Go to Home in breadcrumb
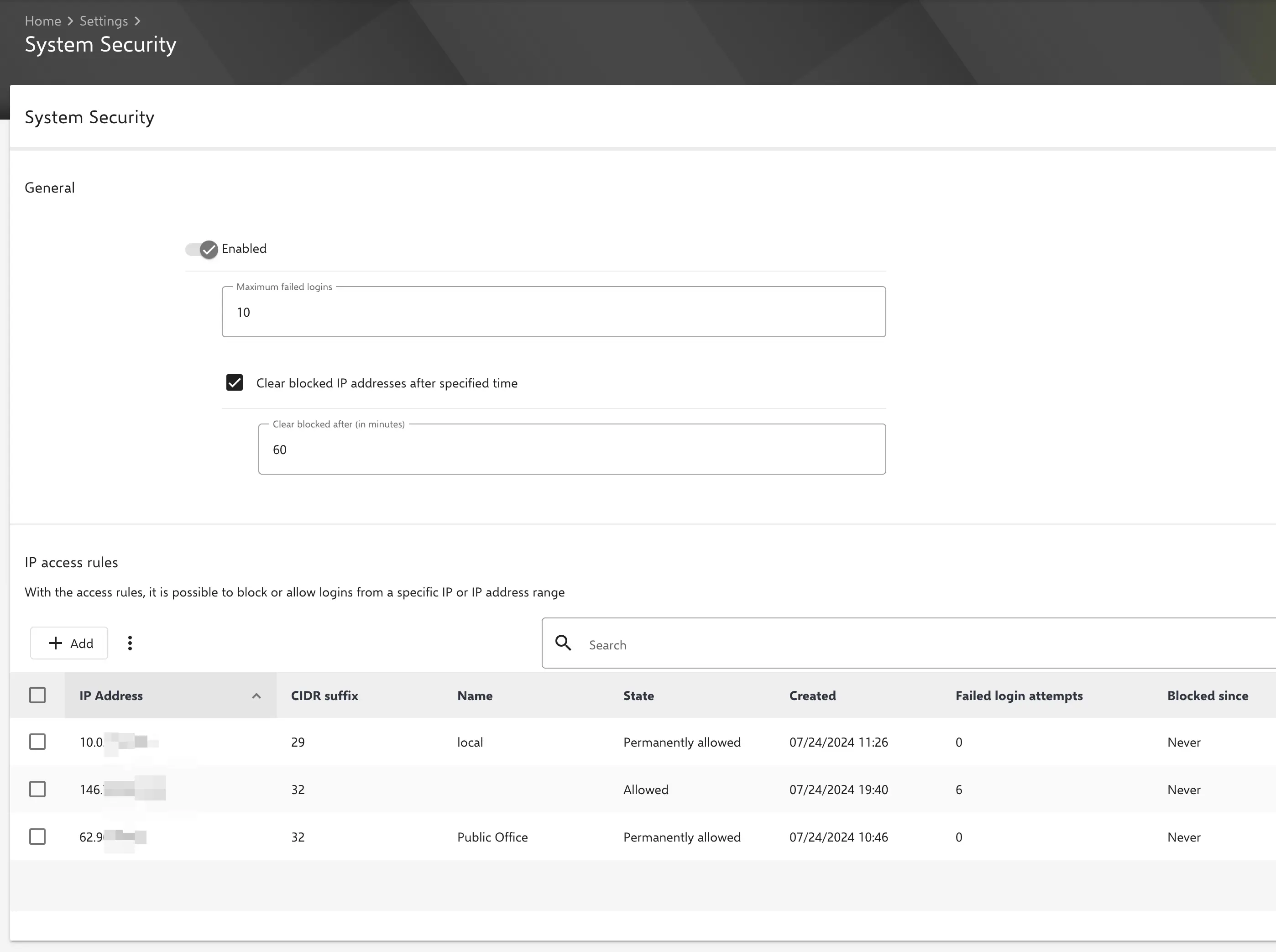 point(42,21)
